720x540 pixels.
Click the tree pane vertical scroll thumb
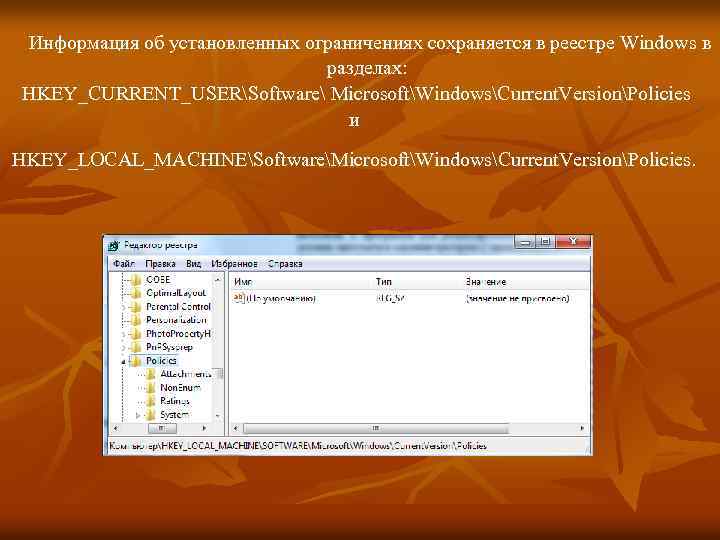pos(219,374)
